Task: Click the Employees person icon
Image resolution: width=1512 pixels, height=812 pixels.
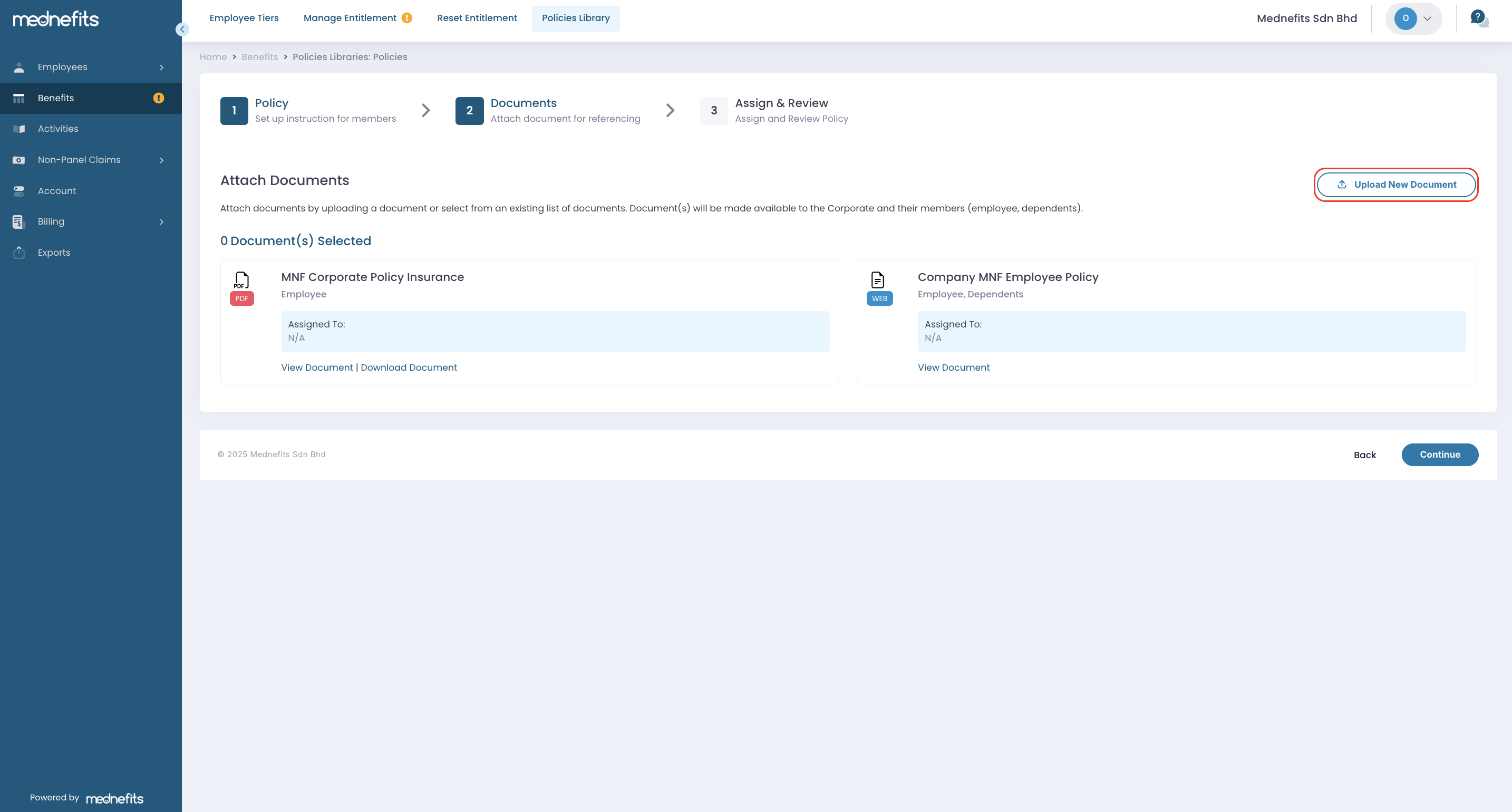Action: [x=19, y=67]
